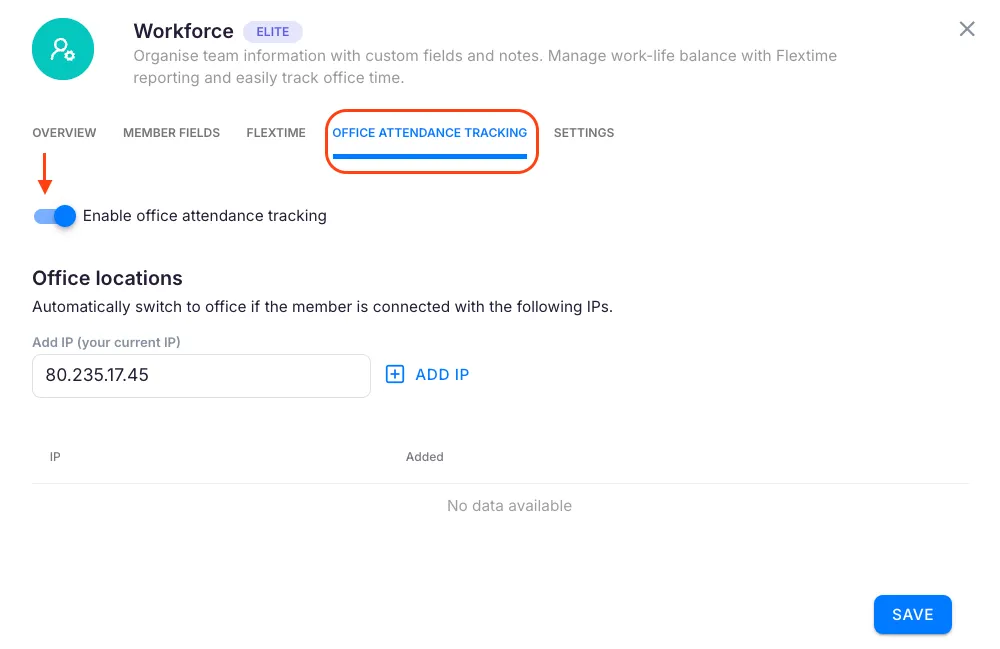The image size is (1000, 649).
Task: Click the Workforce title text
Action: coord(183,32)
